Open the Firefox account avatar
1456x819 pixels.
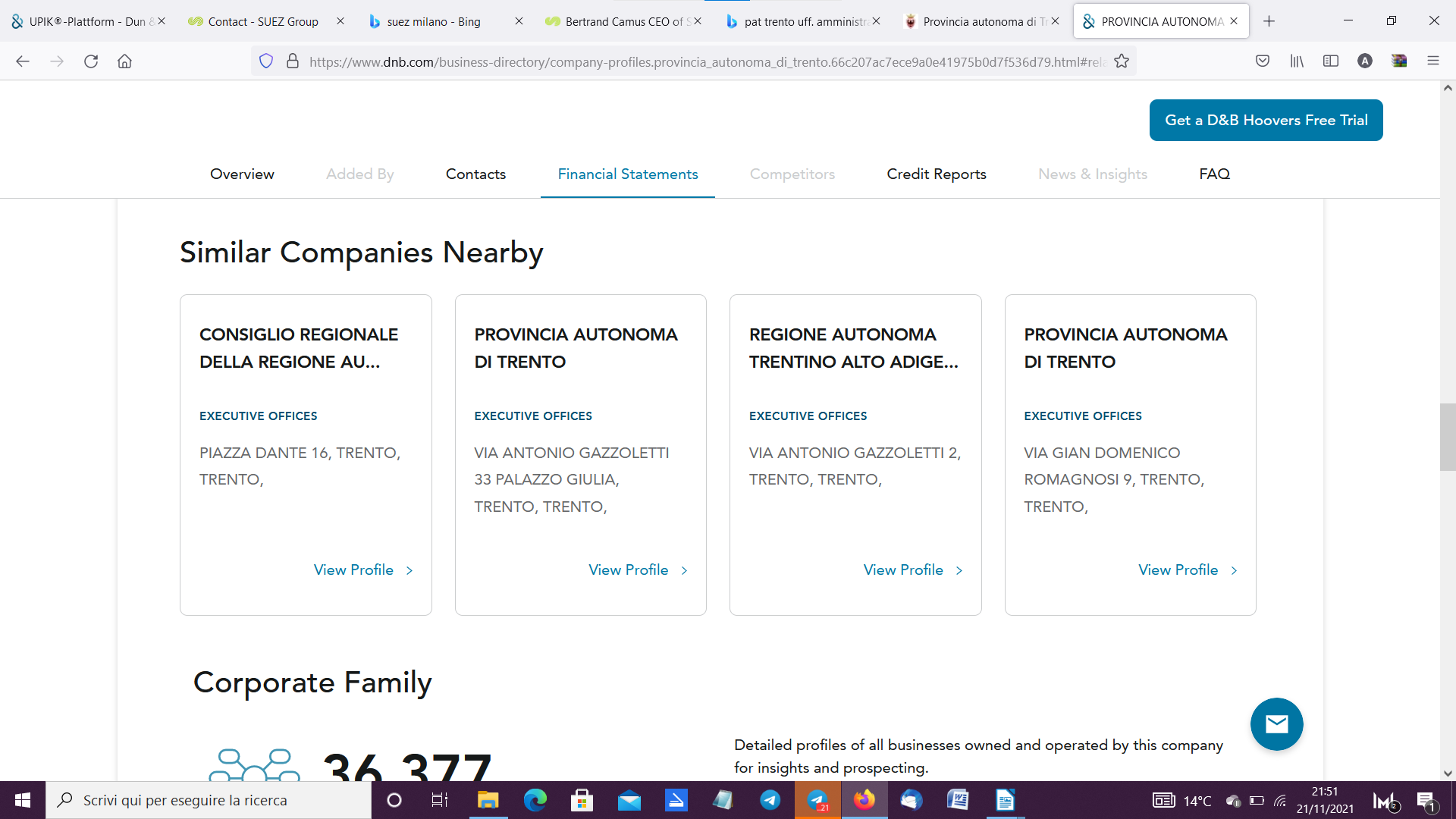click(1365, 61)
